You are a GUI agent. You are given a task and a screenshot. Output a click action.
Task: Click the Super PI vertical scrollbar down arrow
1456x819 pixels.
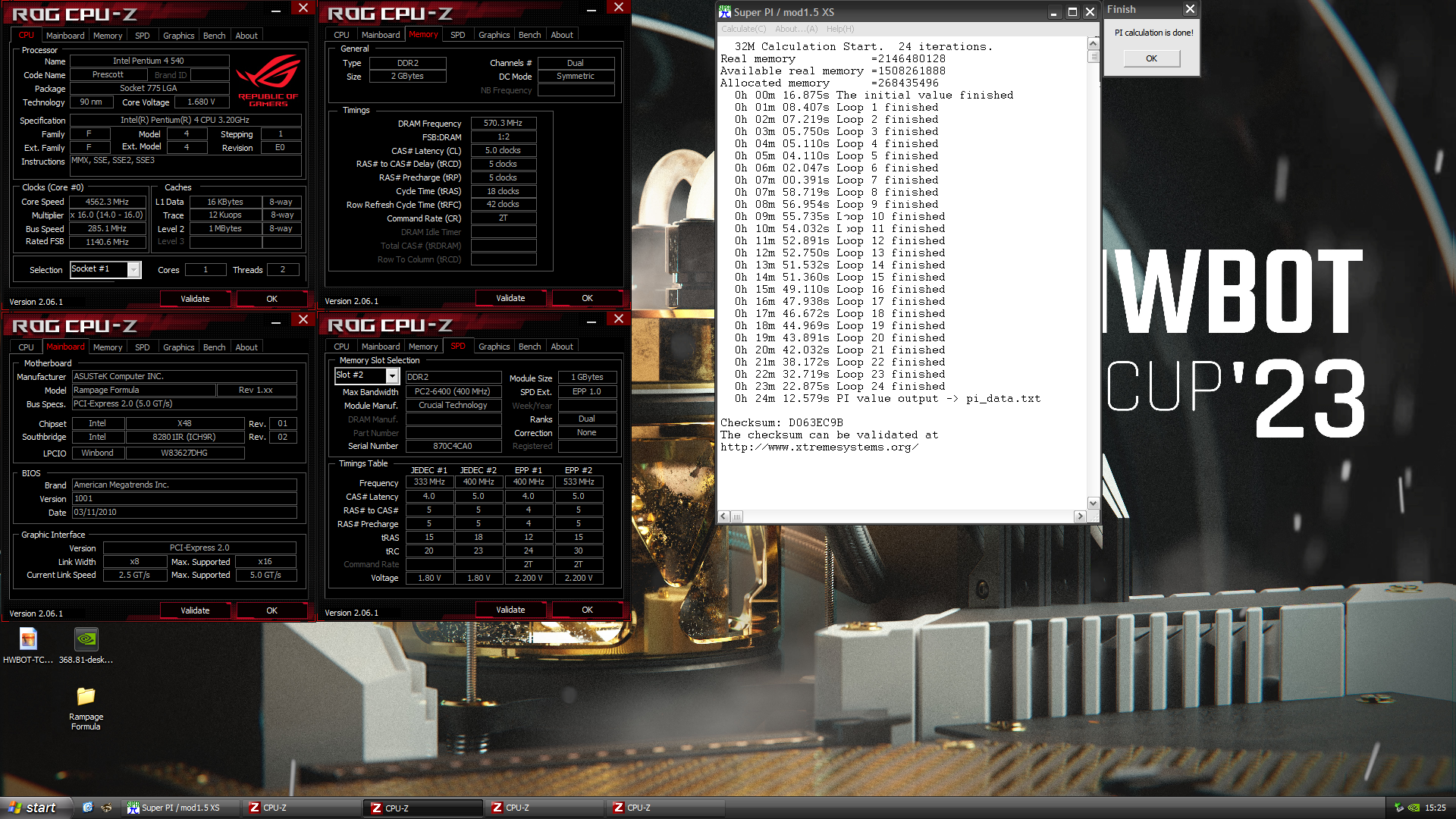pyautogui.click(x=1093, y=504)
